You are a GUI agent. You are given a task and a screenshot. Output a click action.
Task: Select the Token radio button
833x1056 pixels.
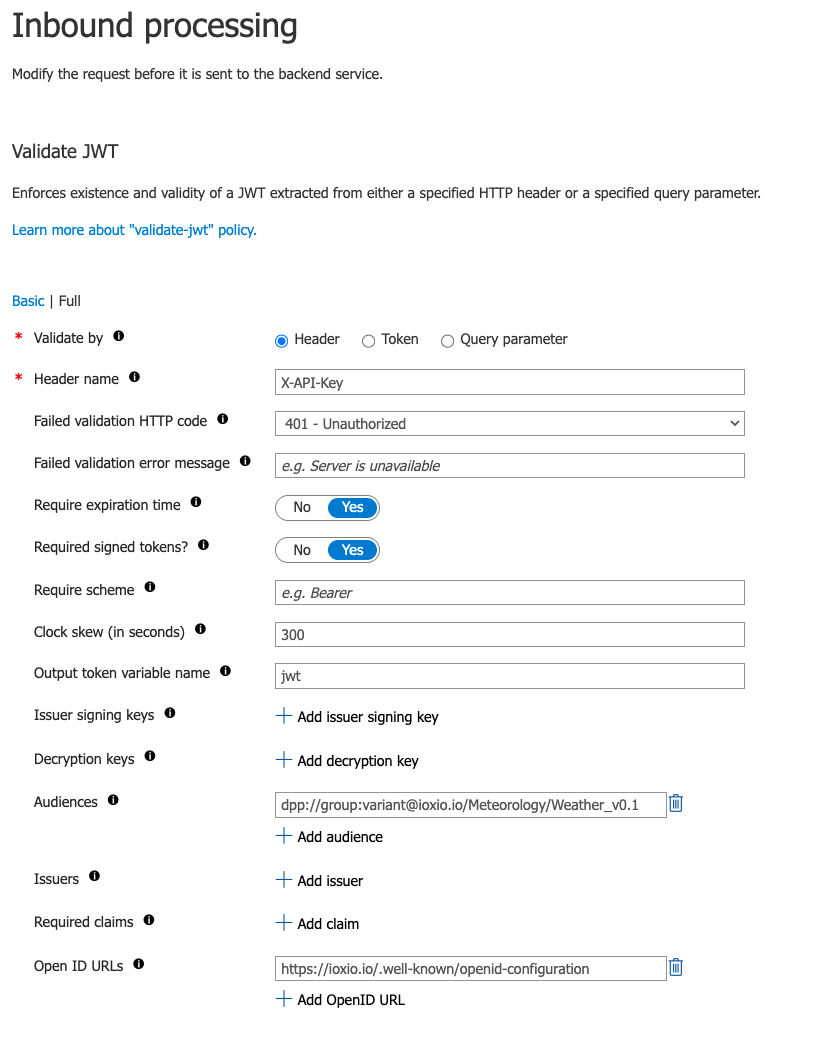point(369,340)
